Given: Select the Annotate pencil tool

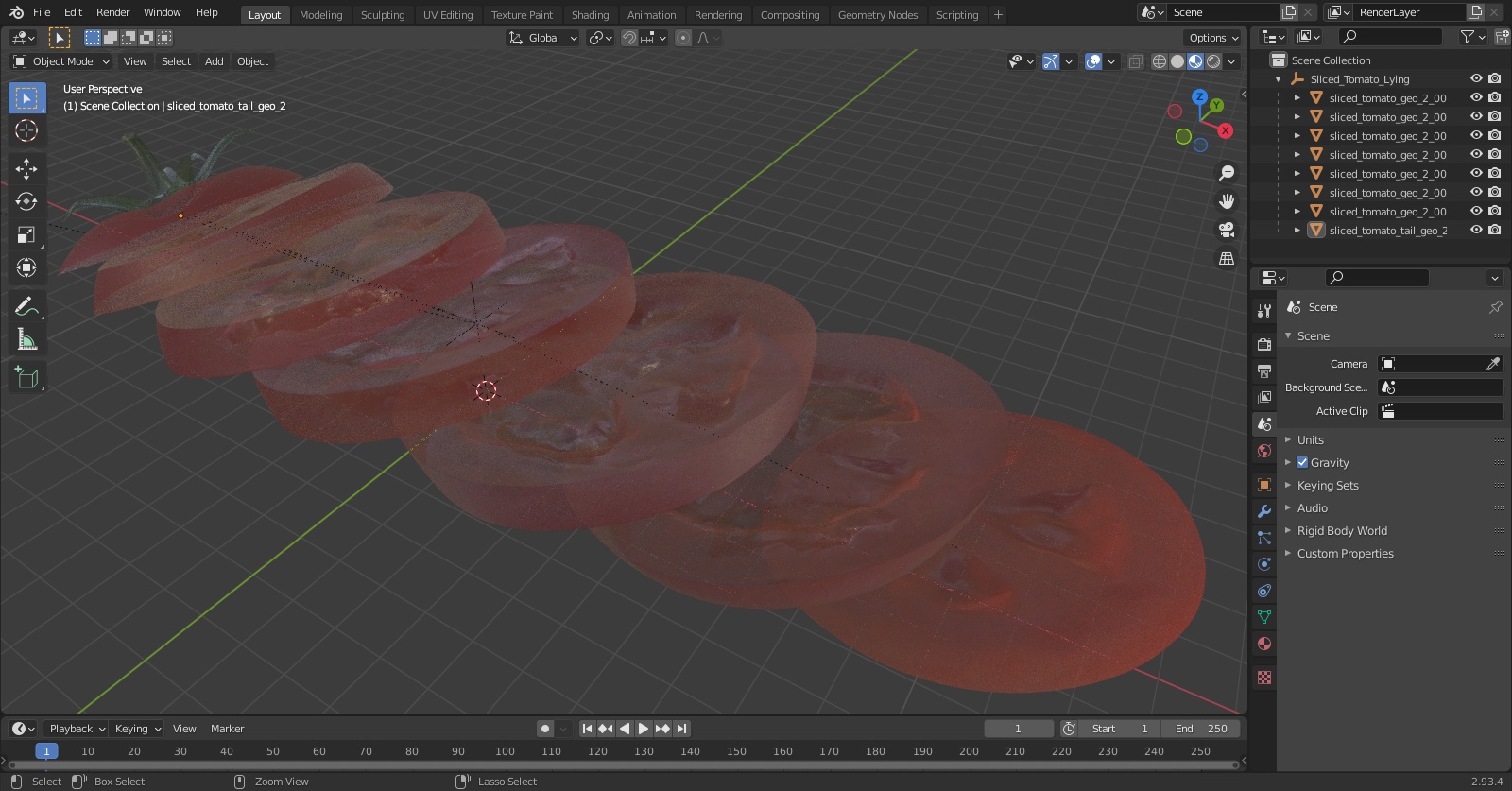Looking at the screenshot, I should pyautogui.click(x=26, y=306).
